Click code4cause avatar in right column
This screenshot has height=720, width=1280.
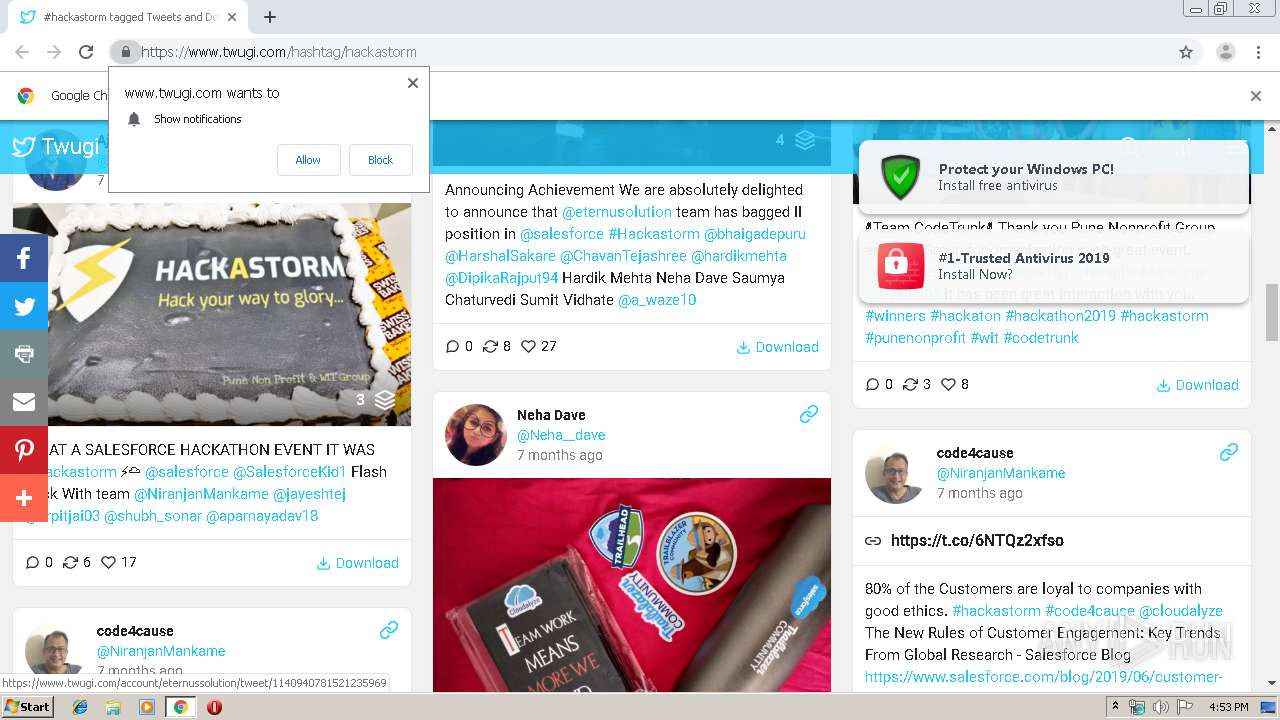click(896, 473)
